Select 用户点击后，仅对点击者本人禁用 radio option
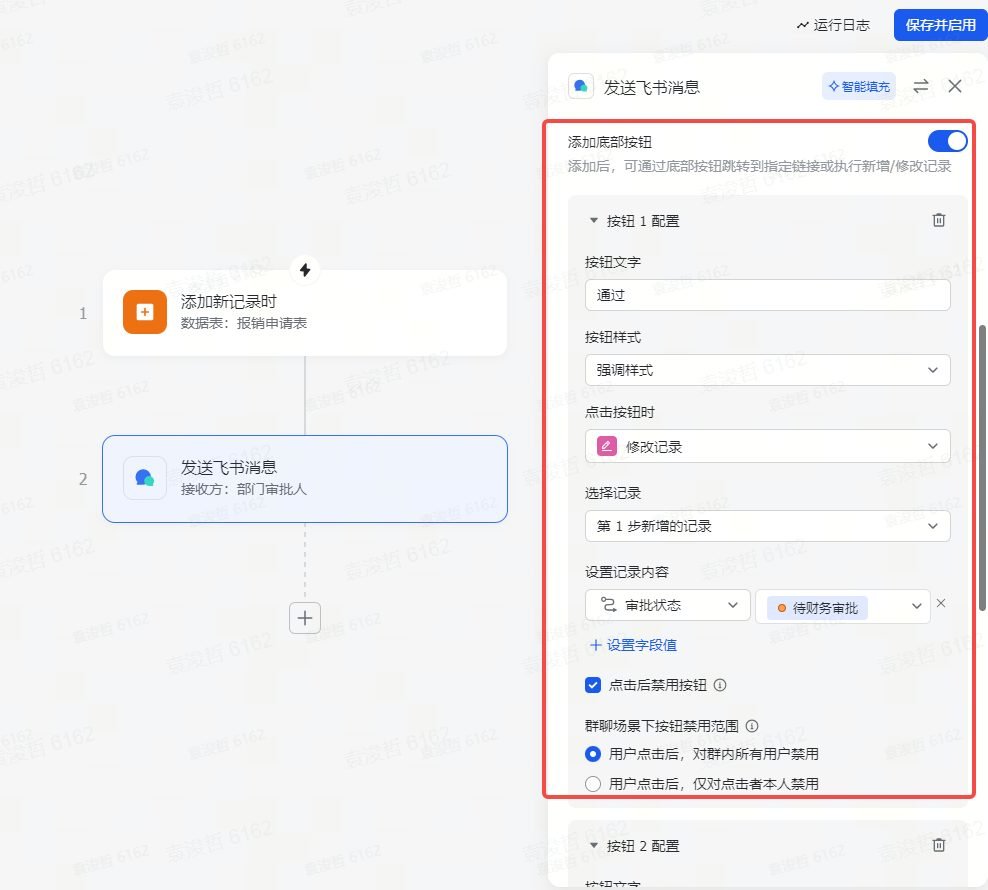Image resolution: width=988 pixels, height=890 pixels. point(592,783)
